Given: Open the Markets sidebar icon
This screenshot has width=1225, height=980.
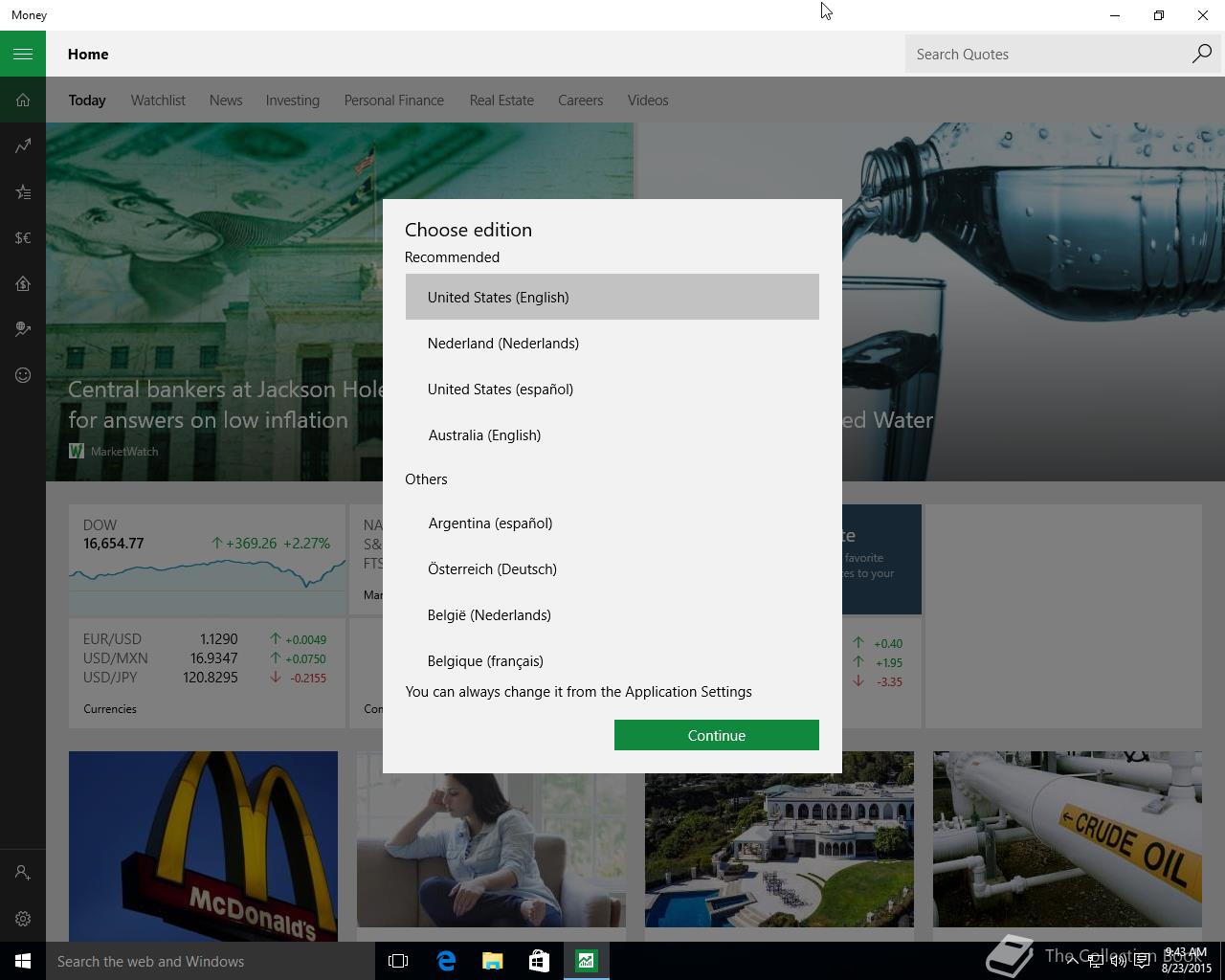Looking at the screenshot, I should [x=23, y=145].
